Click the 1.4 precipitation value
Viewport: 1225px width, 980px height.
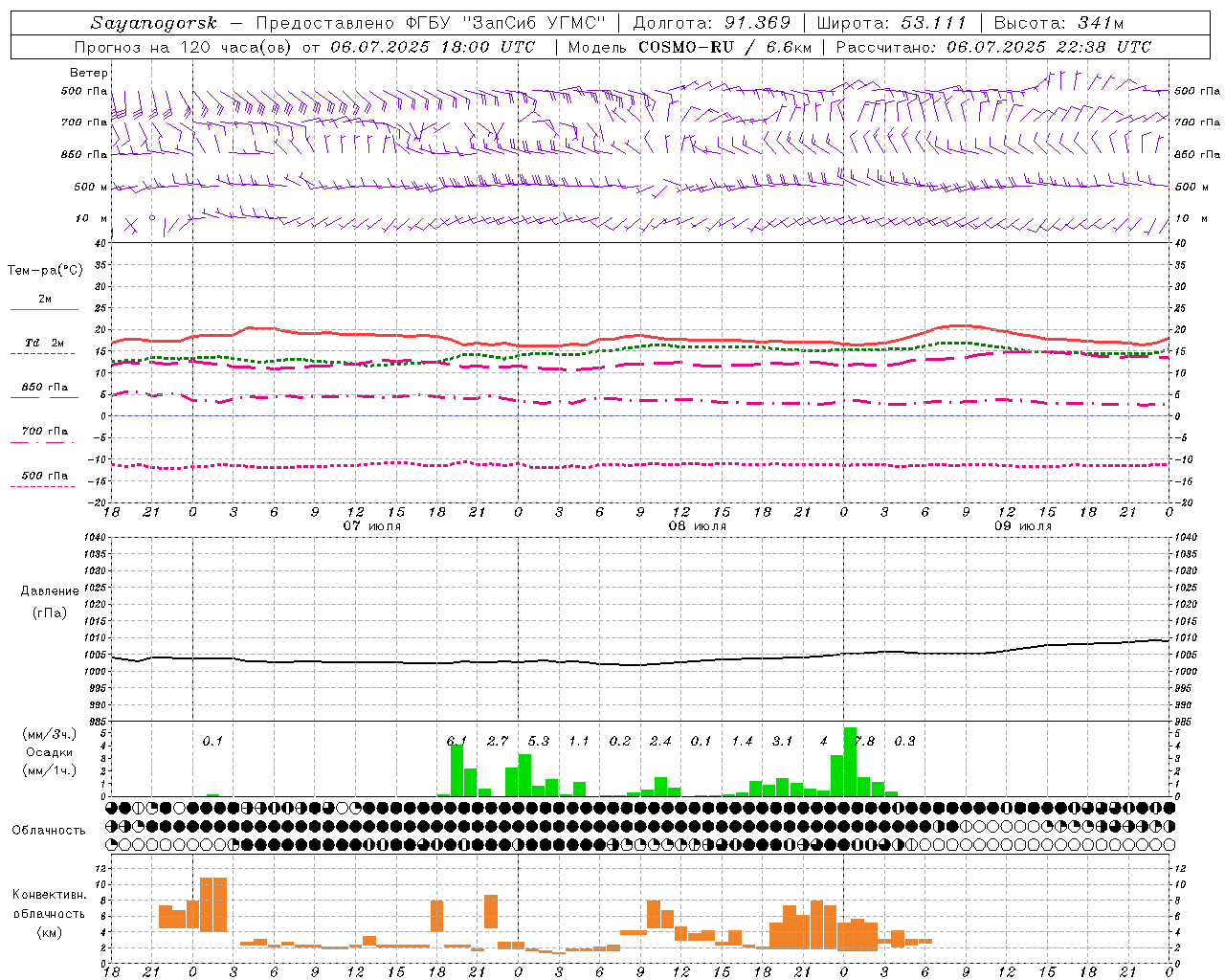click(743, 741)
